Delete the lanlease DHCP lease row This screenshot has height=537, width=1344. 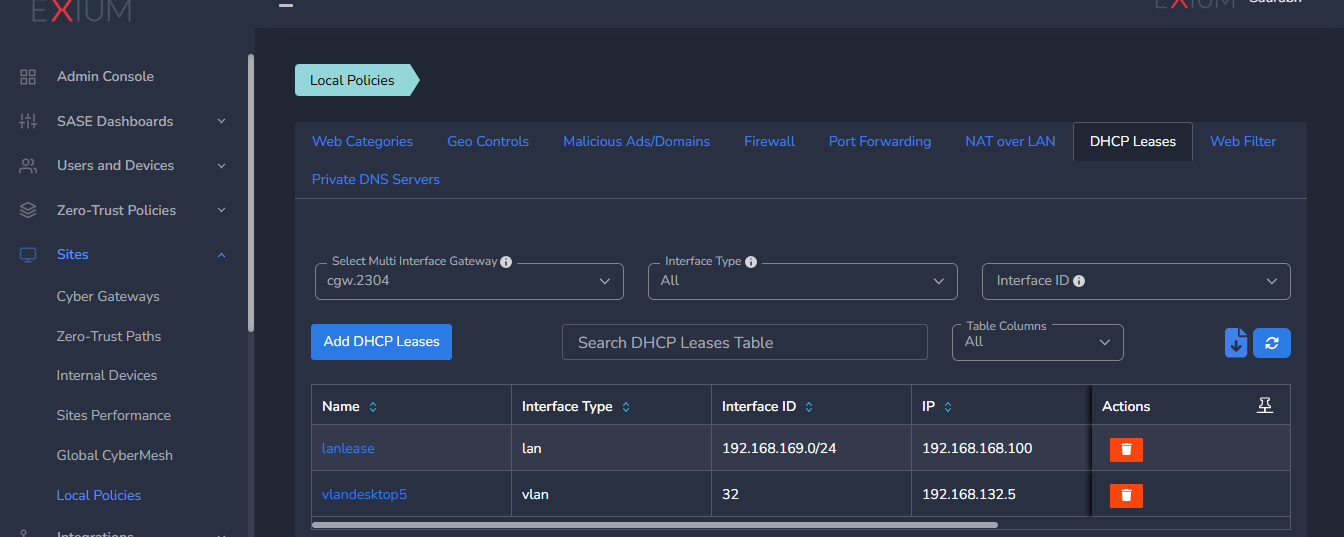pos(1126,449)
